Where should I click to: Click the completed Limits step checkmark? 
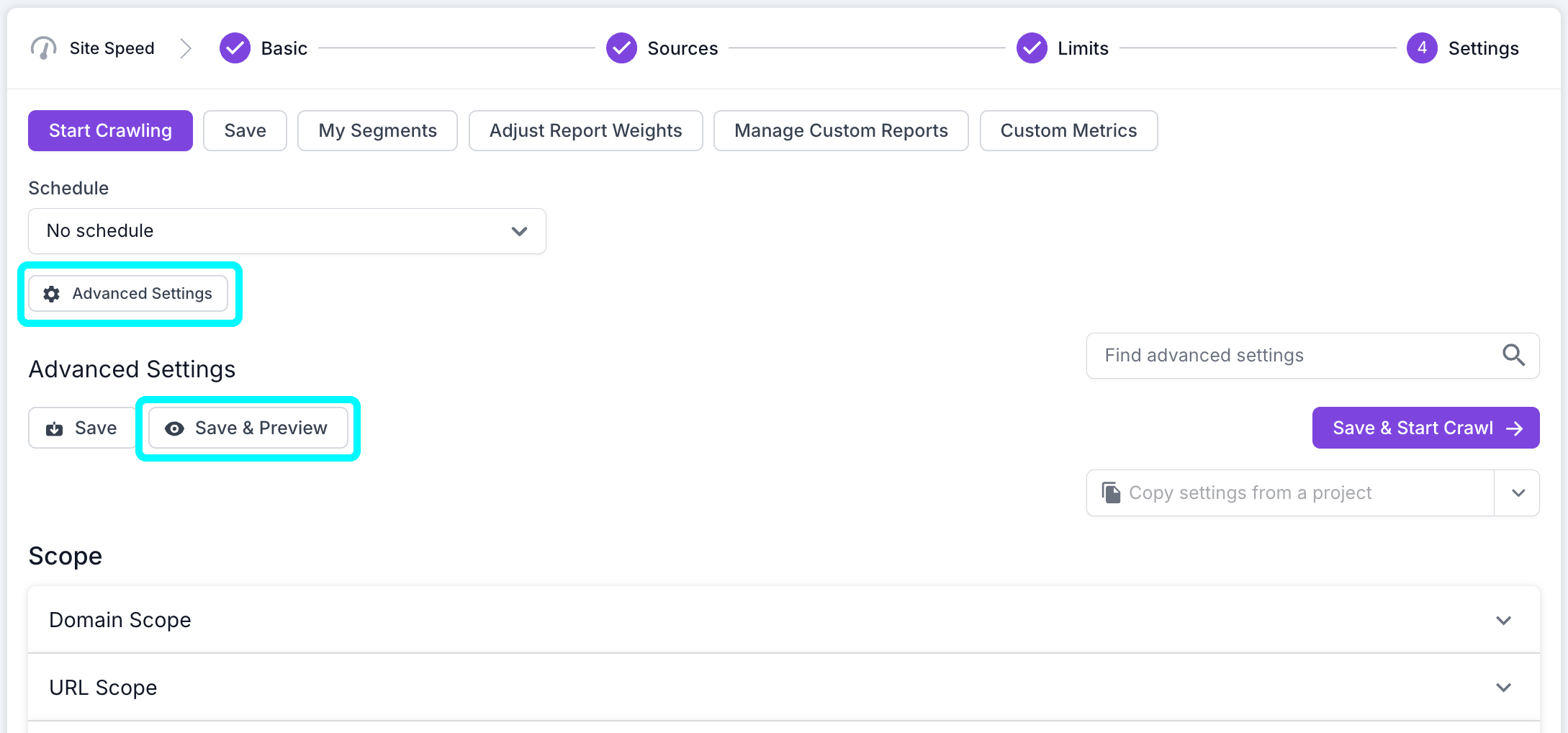pos(1031,48)
